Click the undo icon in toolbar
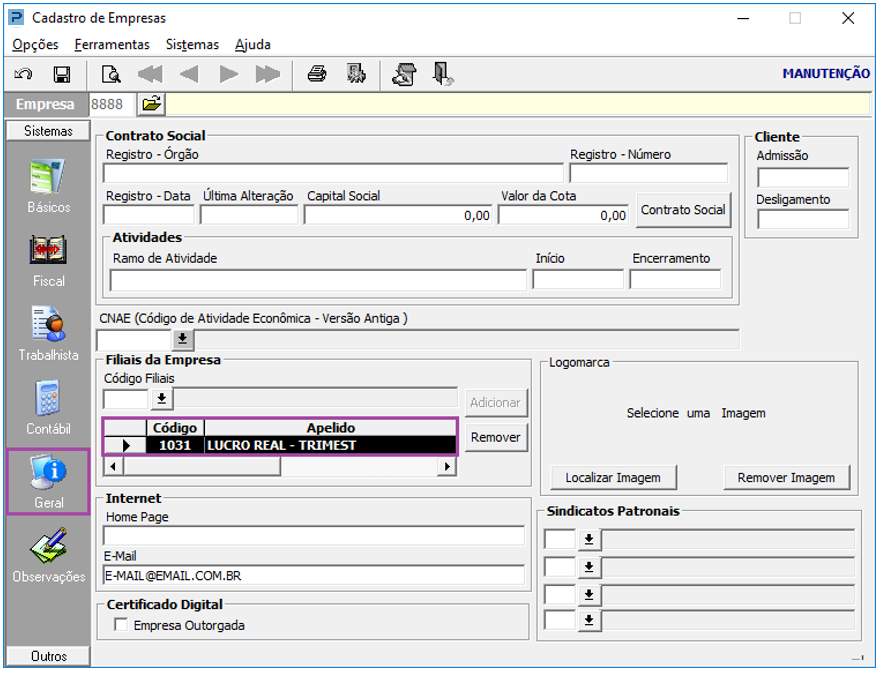This screenshot has width=881, height=674. pyautogui.click(x=23, y=74)
